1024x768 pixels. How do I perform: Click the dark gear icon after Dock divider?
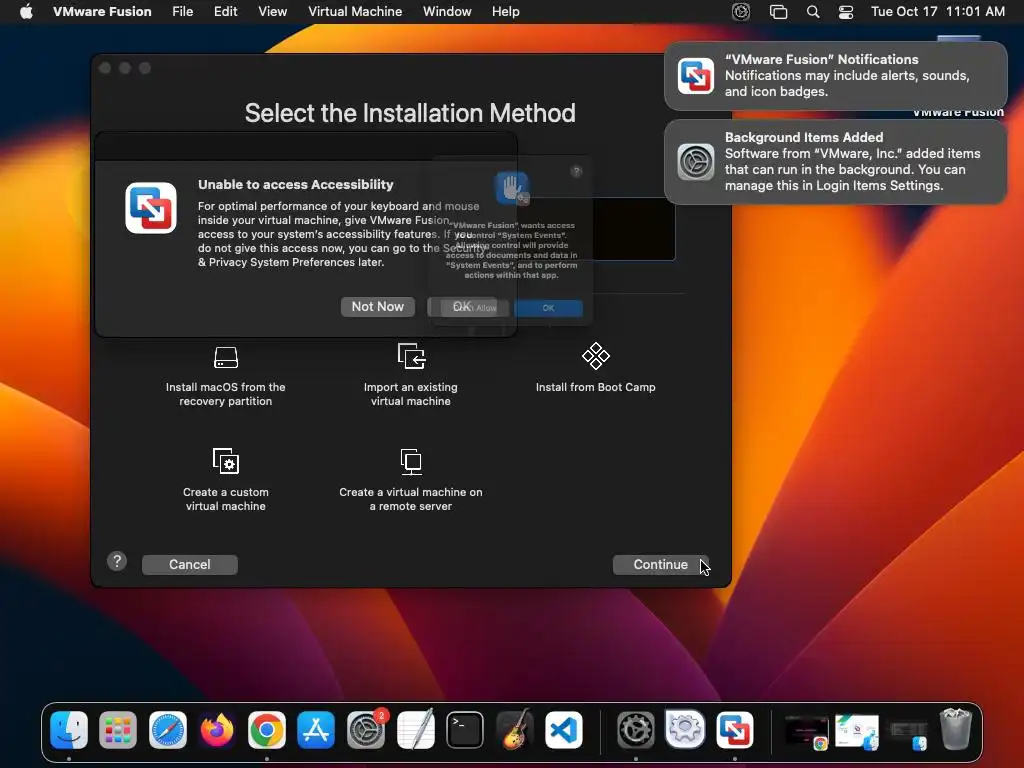coord(635,729)
